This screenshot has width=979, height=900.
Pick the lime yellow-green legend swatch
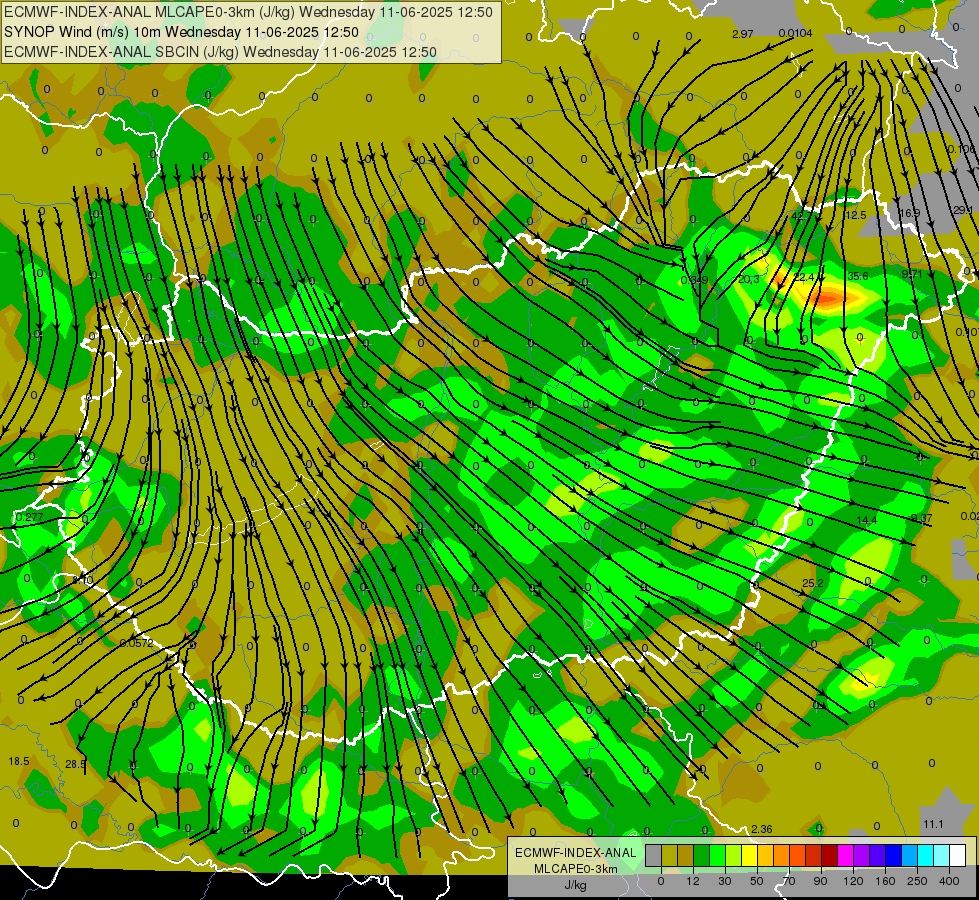(x=734, y=855)
